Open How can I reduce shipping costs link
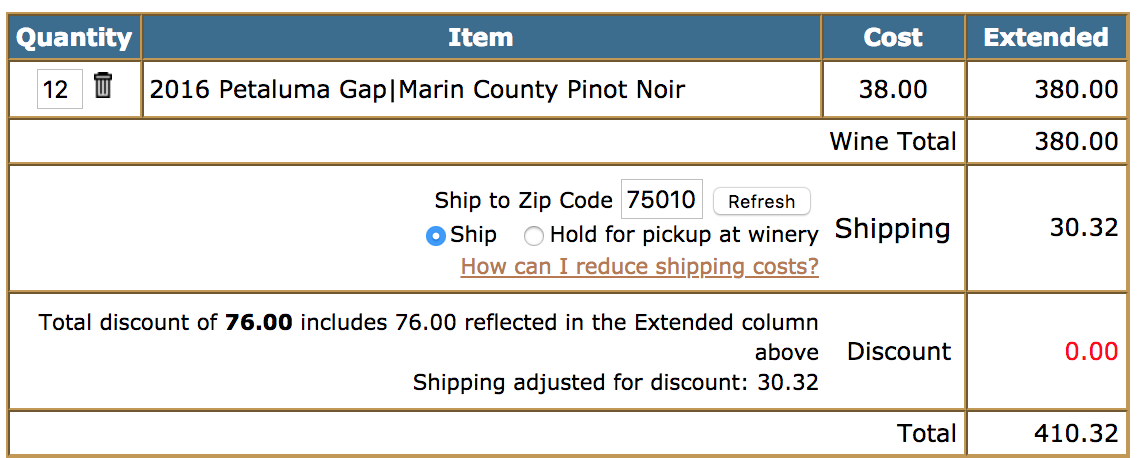Image resolution: width=1138 pixels, height=458 pixels. (x=639, y=267)
